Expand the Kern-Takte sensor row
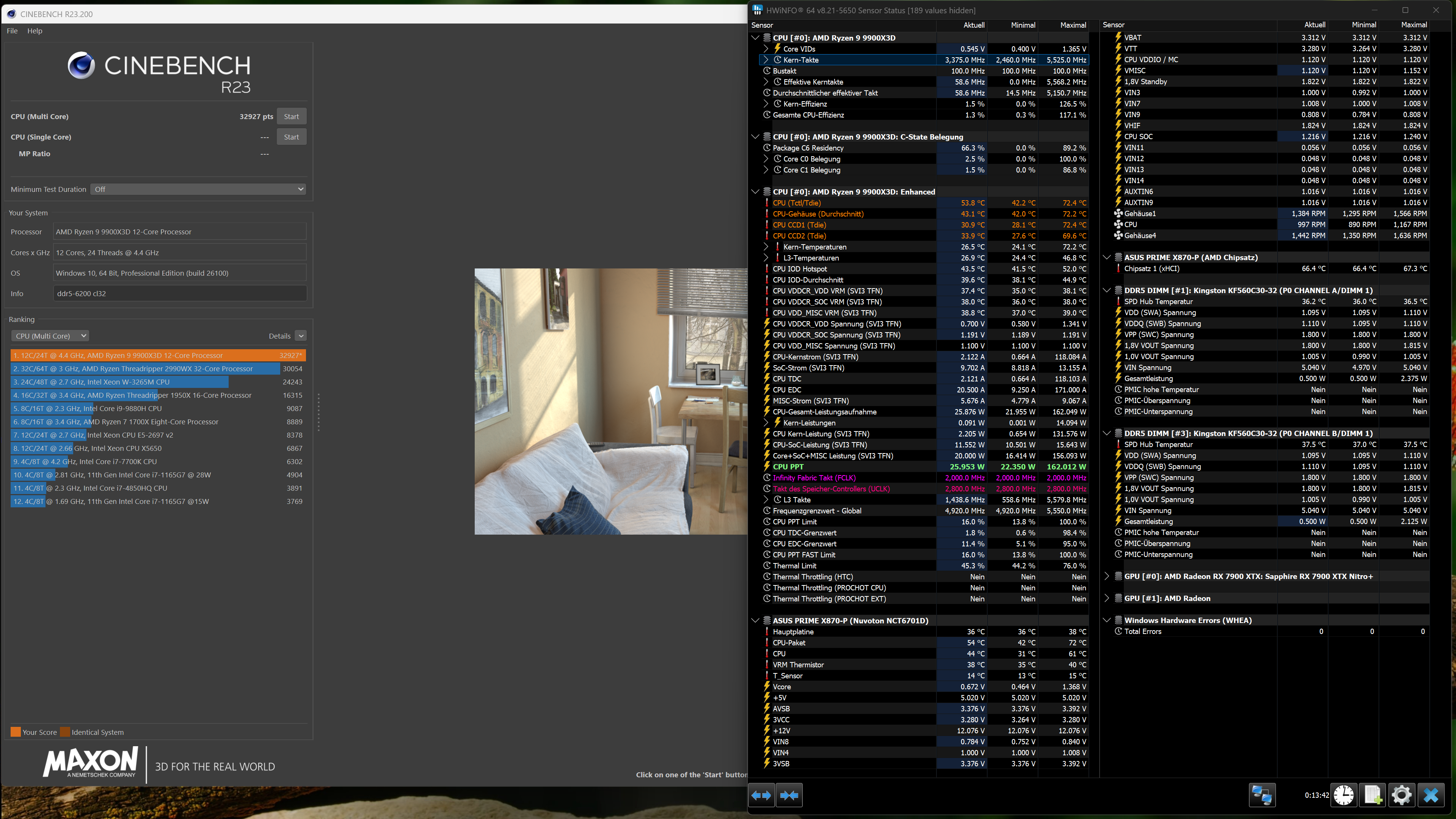1456x819 pixels. [766, 60]
